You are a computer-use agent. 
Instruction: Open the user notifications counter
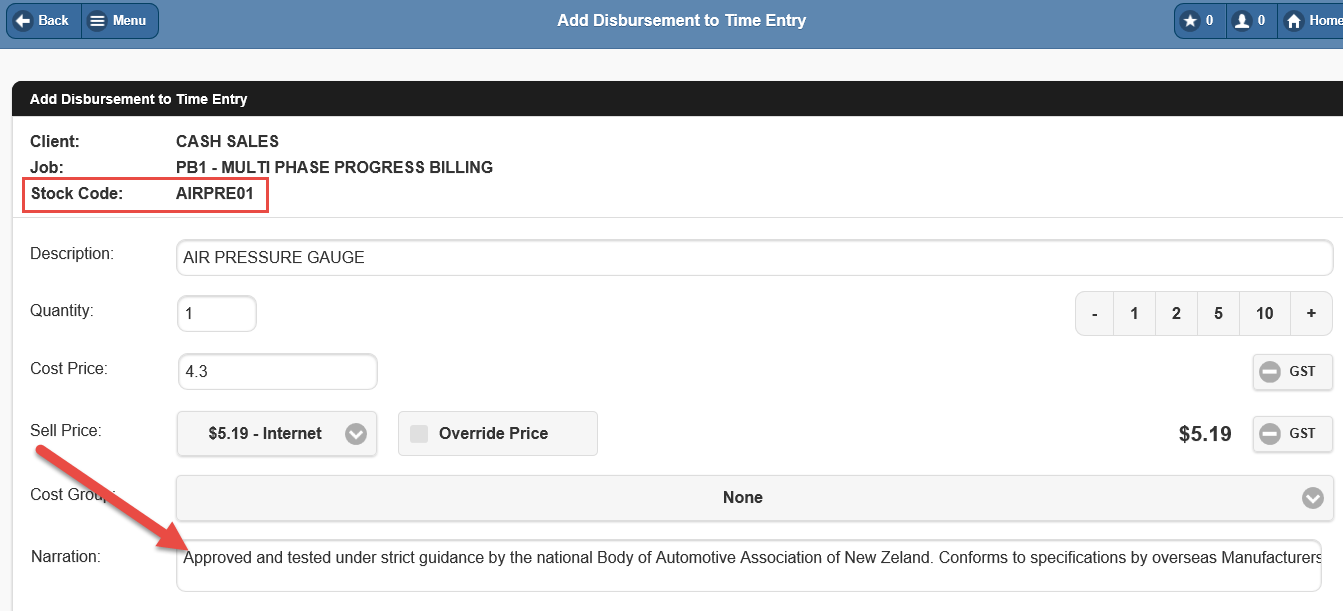[x=1250, y=21]
